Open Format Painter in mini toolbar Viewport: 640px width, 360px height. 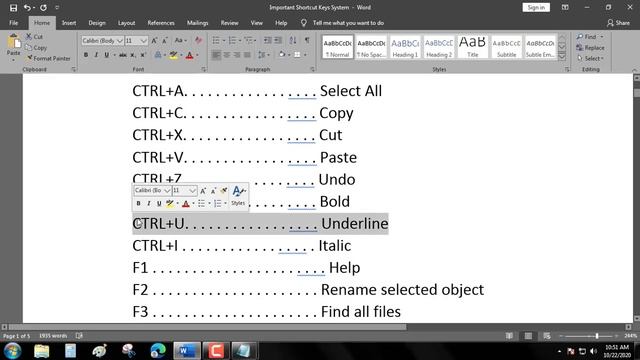tap(224, 191)
